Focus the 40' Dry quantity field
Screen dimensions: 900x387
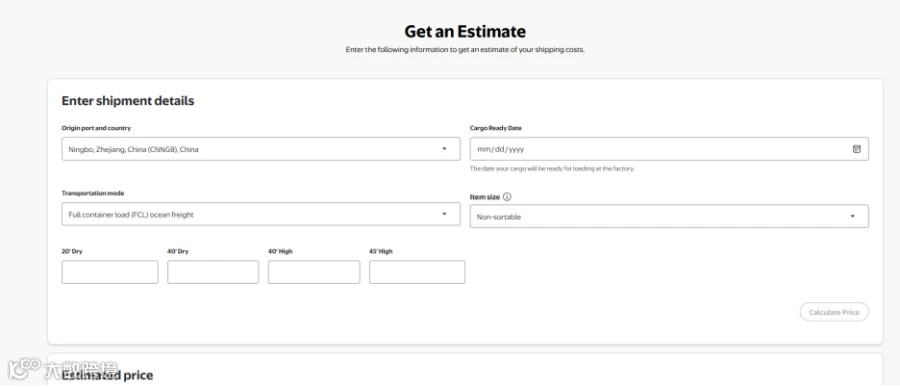213,272
